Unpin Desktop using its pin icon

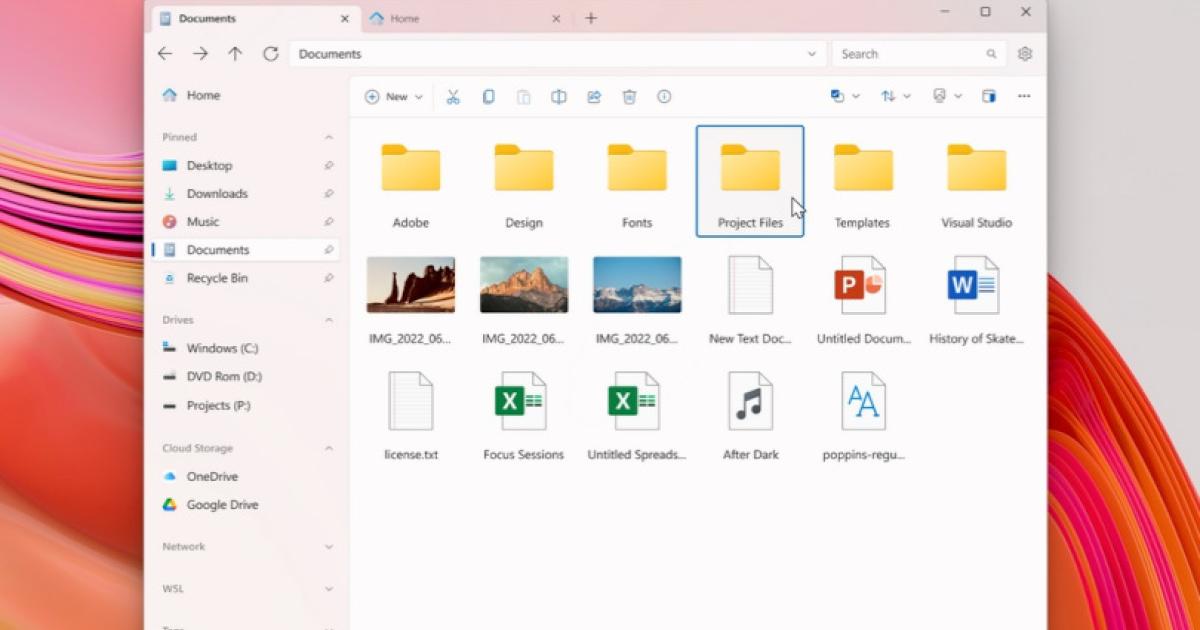tap(329, 166)
